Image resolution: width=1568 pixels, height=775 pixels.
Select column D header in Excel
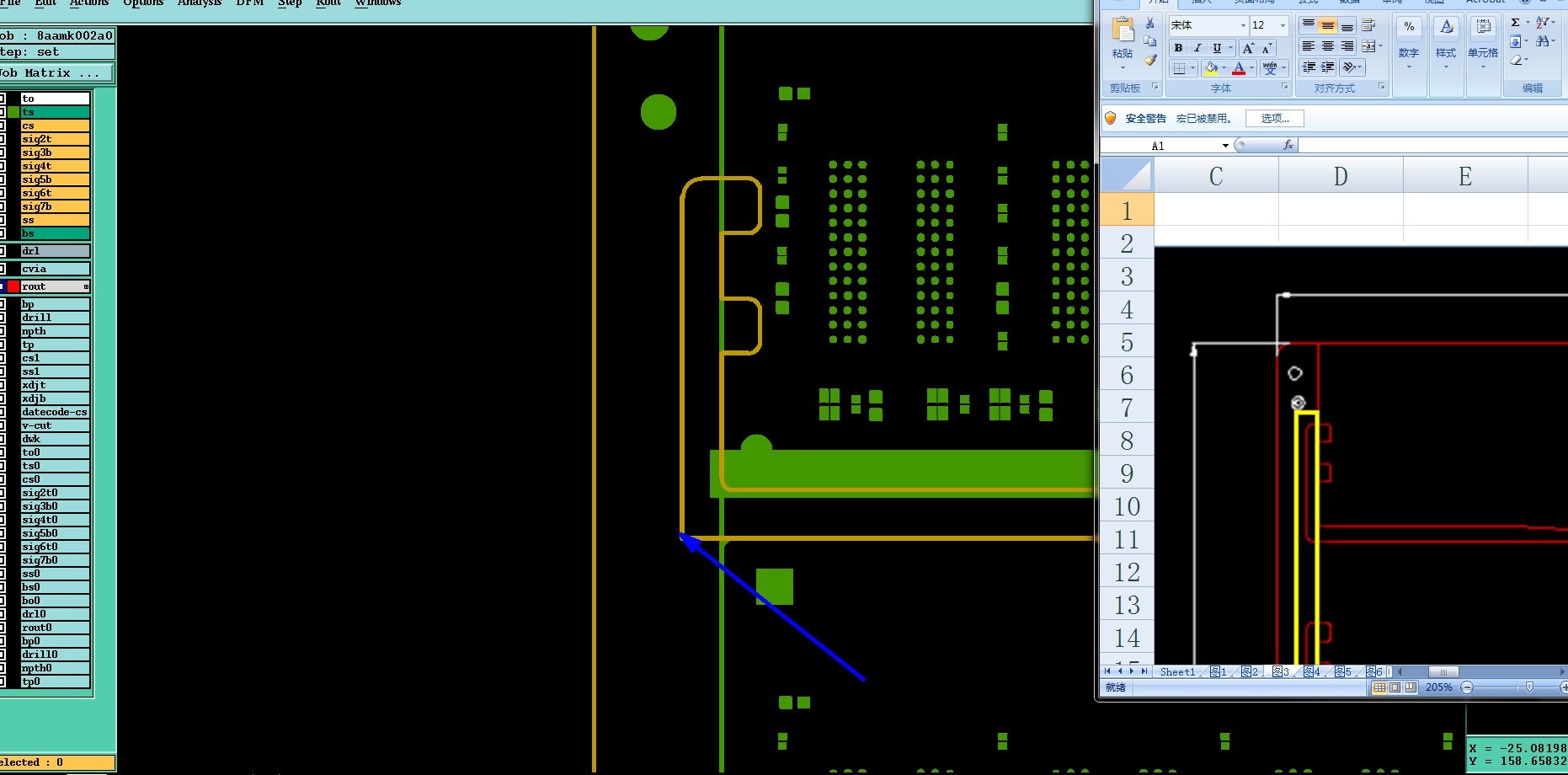1341,176
